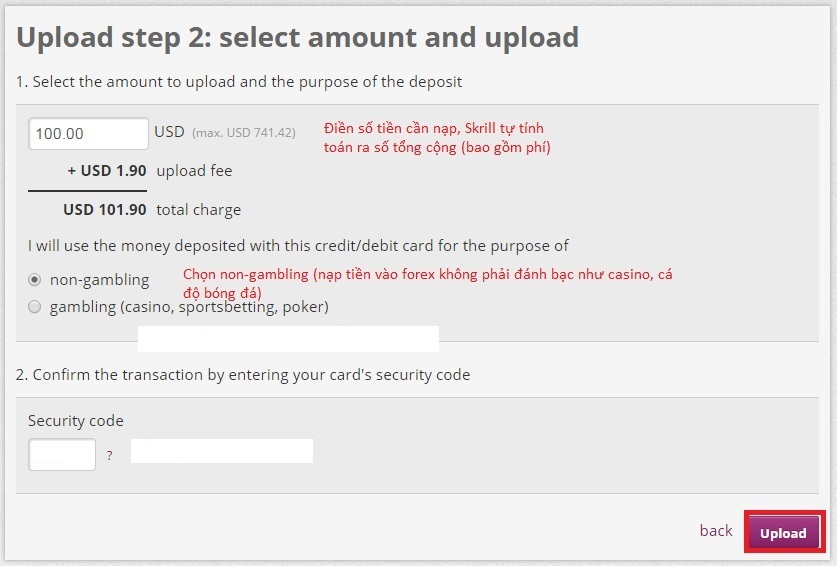Click the step 2 'Confirm the transaction' instruction
This screenshot has width=837, height=566.
pyautogui.click(x=243, y=375)
